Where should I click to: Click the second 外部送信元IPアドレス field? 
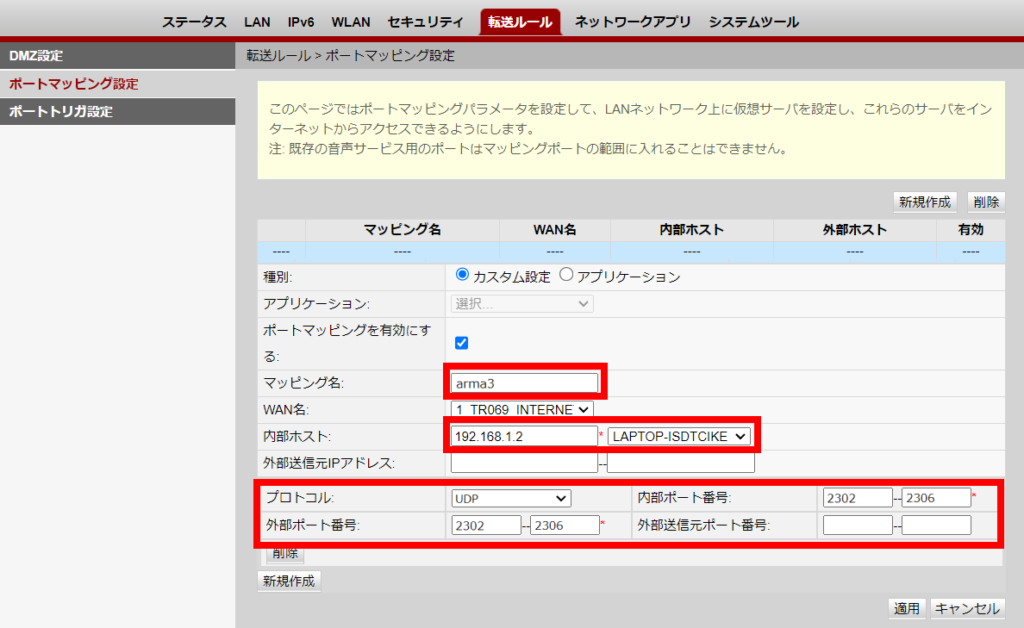click(x=681, y=463)
